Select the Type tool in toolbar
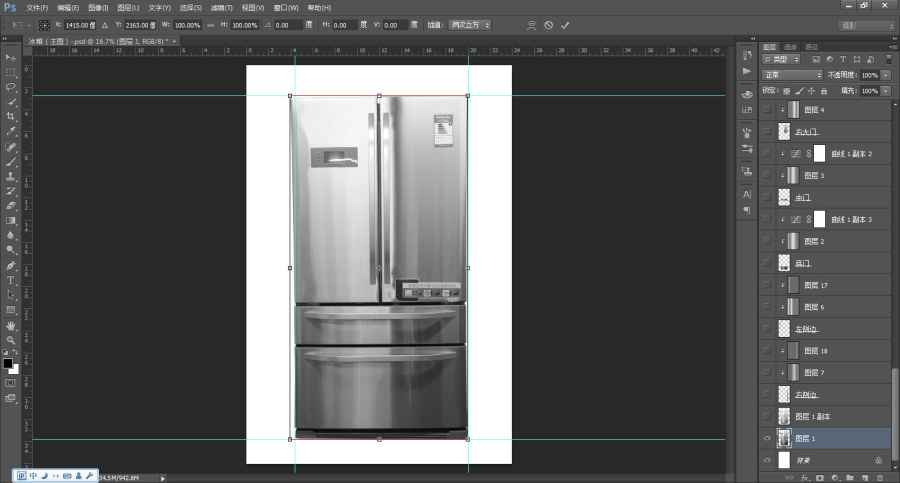900x483 pixels. point(10,280)
